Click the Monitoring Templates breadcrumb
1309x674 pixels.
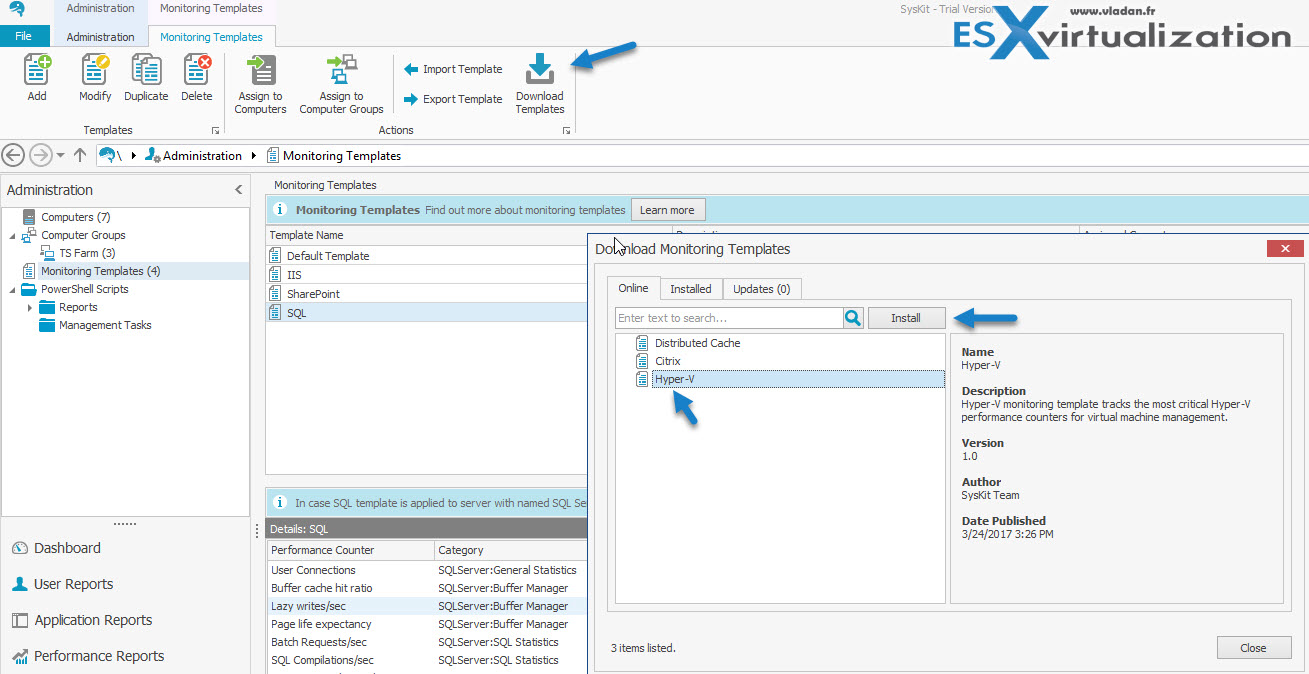[333, 156]
